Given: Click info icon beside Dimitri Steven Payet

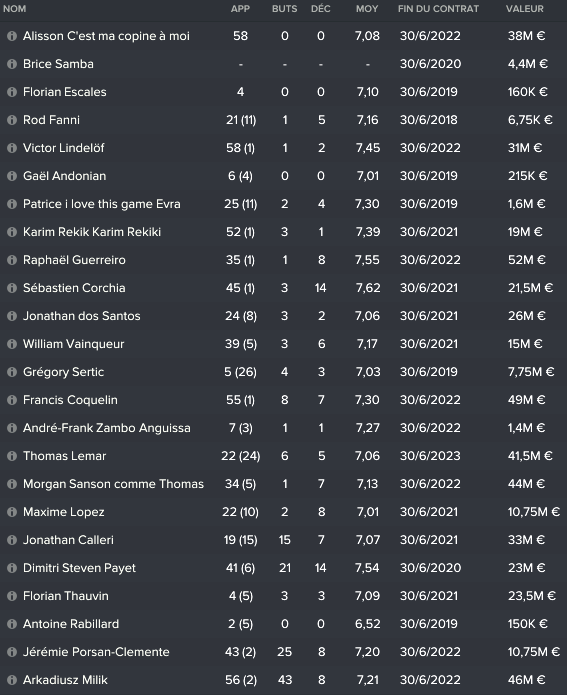Looking at the screenshot, I should click(12, 568).
